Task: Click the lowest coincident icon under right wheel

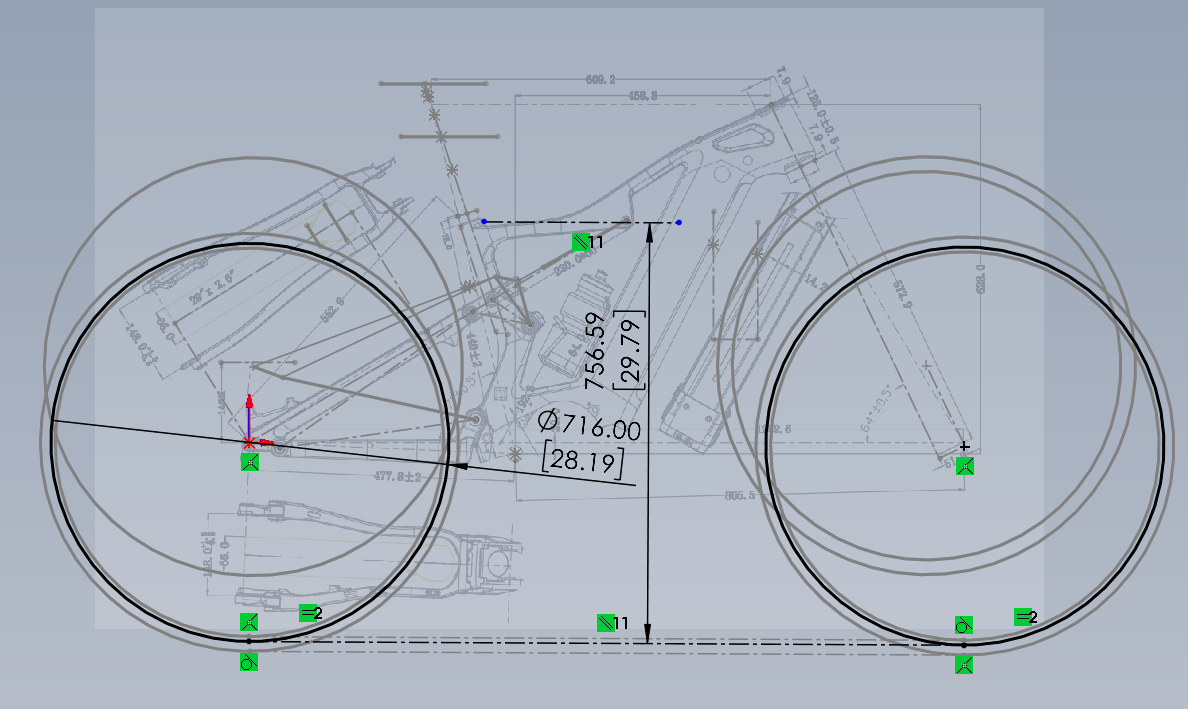Action: 964,665
